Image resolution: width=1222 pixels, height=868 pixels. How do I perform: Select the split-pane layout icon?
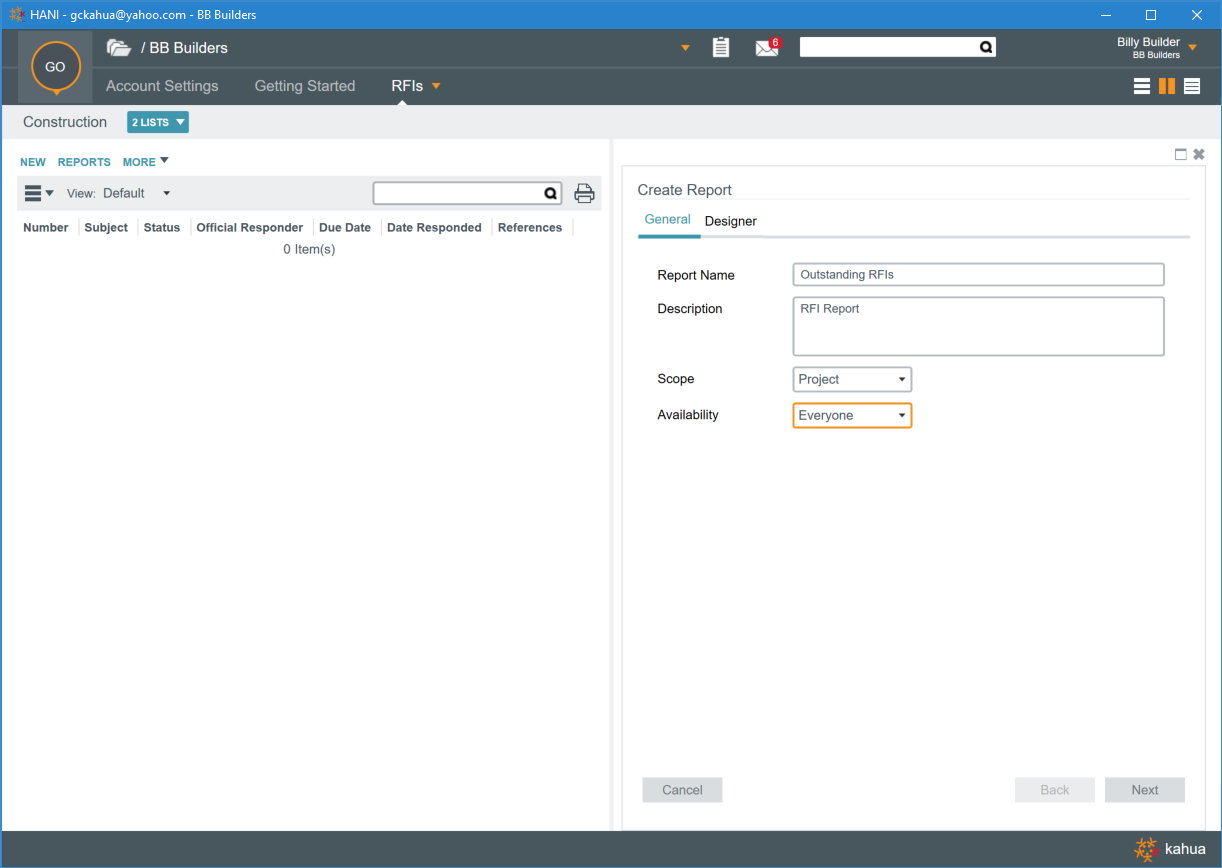pyautogui.click(x=1166, y=86)
